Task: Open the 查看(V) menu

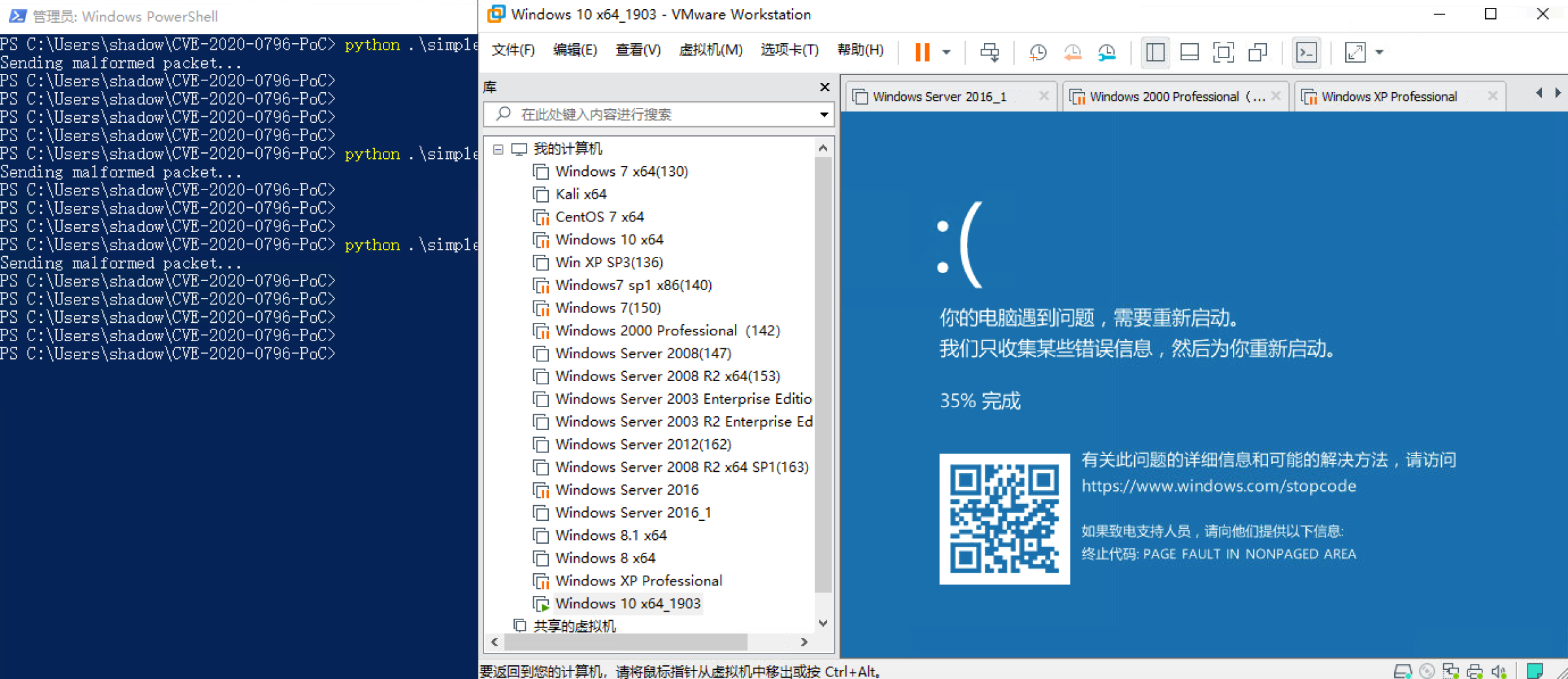Action: click(x=638, y=50)
